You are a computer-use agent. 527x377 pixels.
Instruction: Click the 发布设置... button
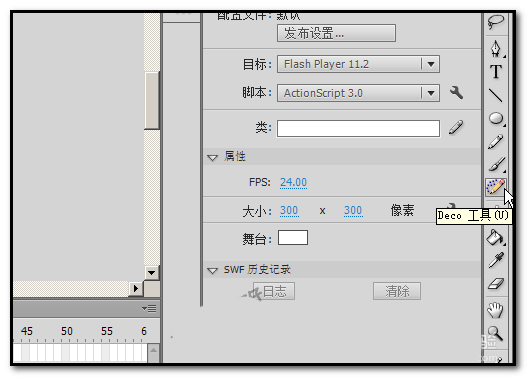(336, 33)
